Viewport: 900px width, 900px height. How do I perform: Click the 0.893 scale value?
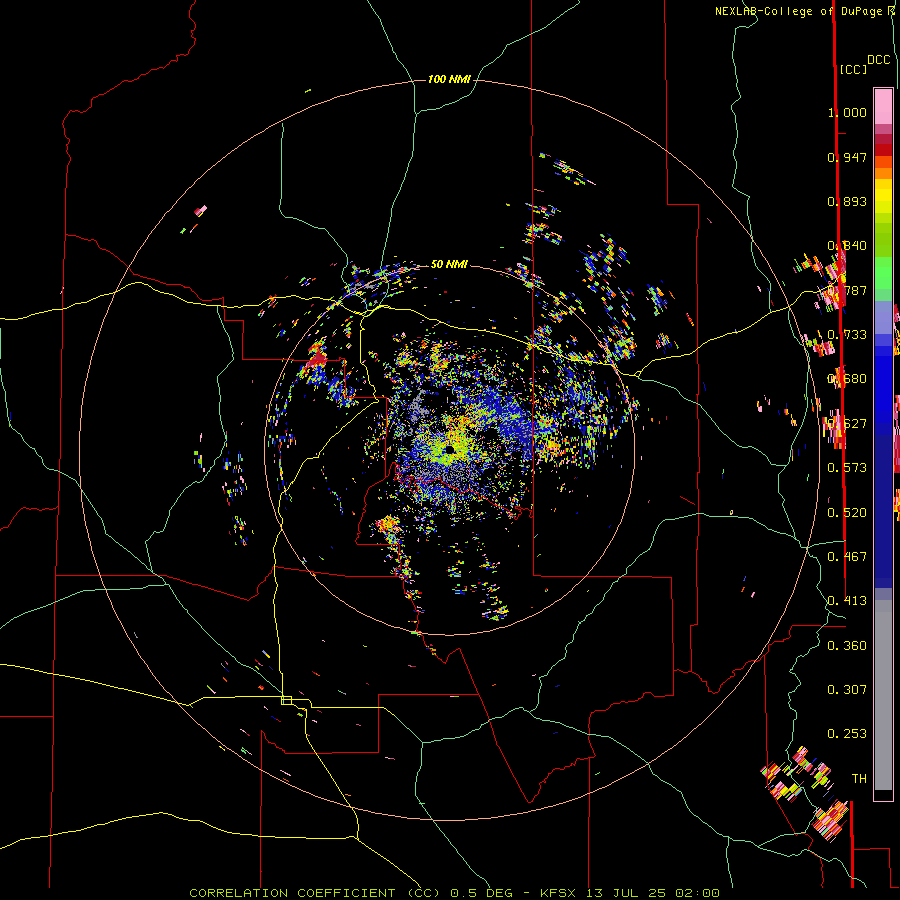(x=847, y=201)
